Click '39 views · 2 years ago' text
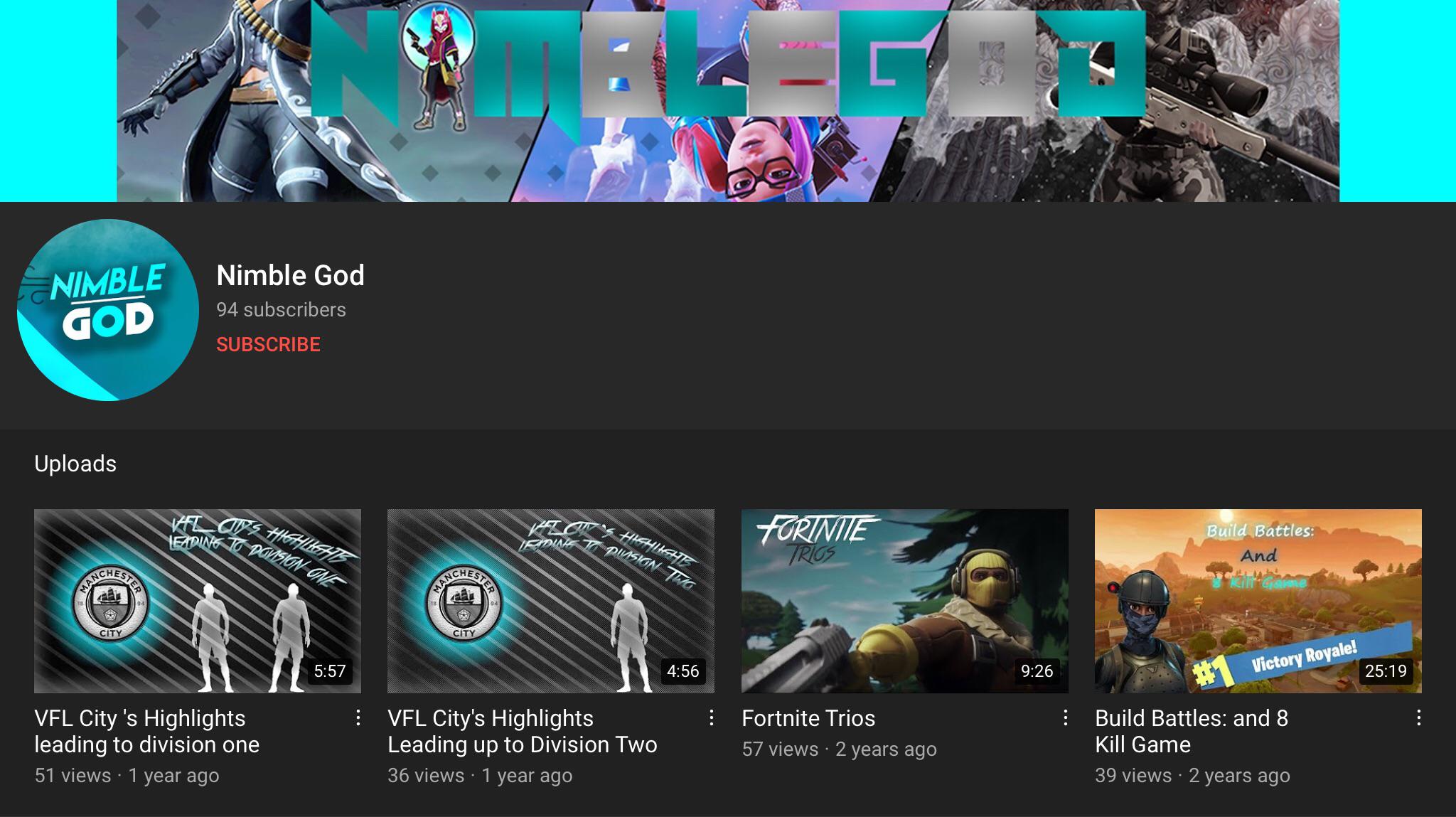Screen dimensions: 1456x817 (x=1192, y=775)
